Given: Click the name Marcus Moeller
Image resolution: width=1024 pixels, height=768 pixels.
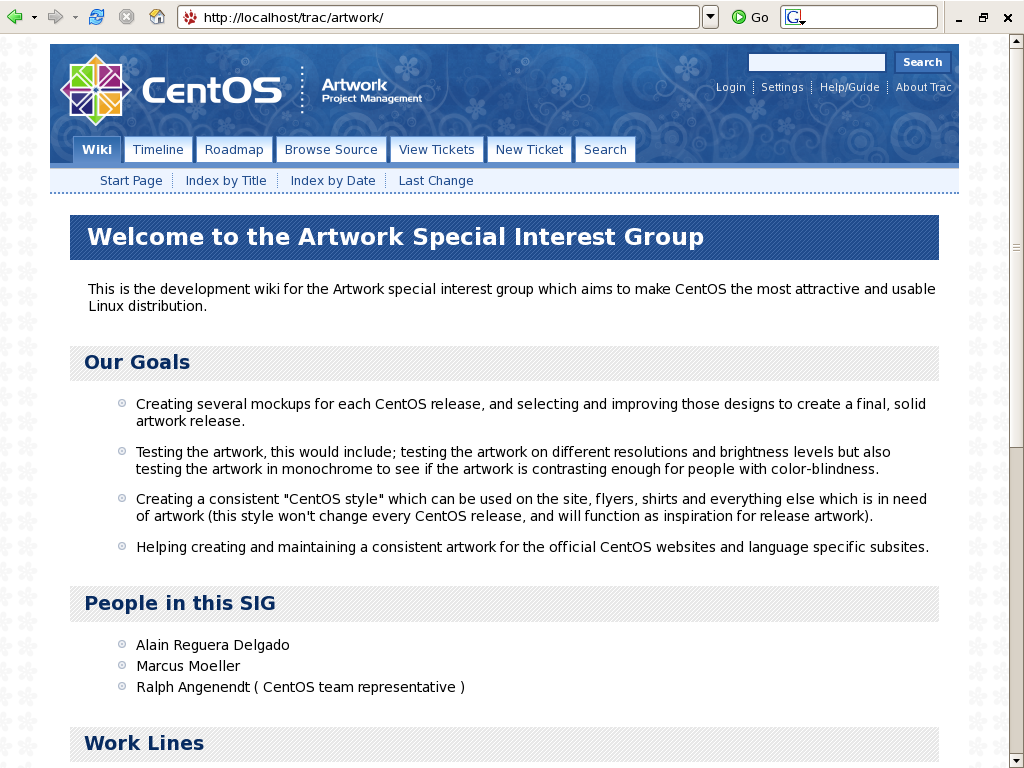Looking at the screenshot, I should point(188,666).
